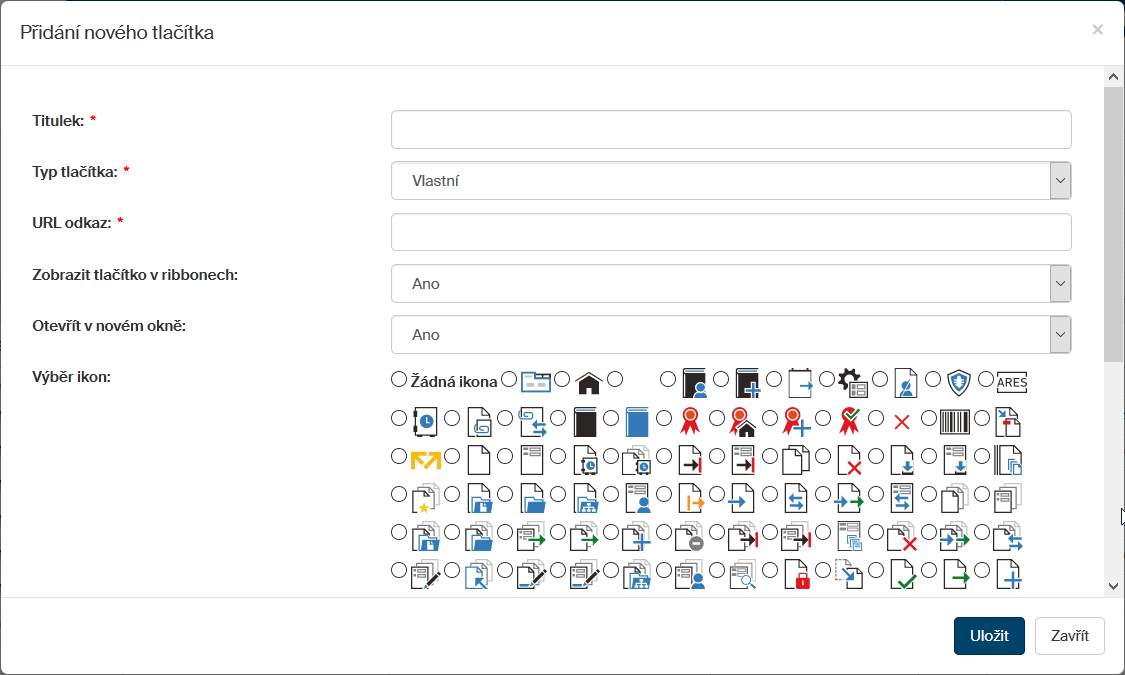
Task: Select the blue book icon
Action: point(636,421)
